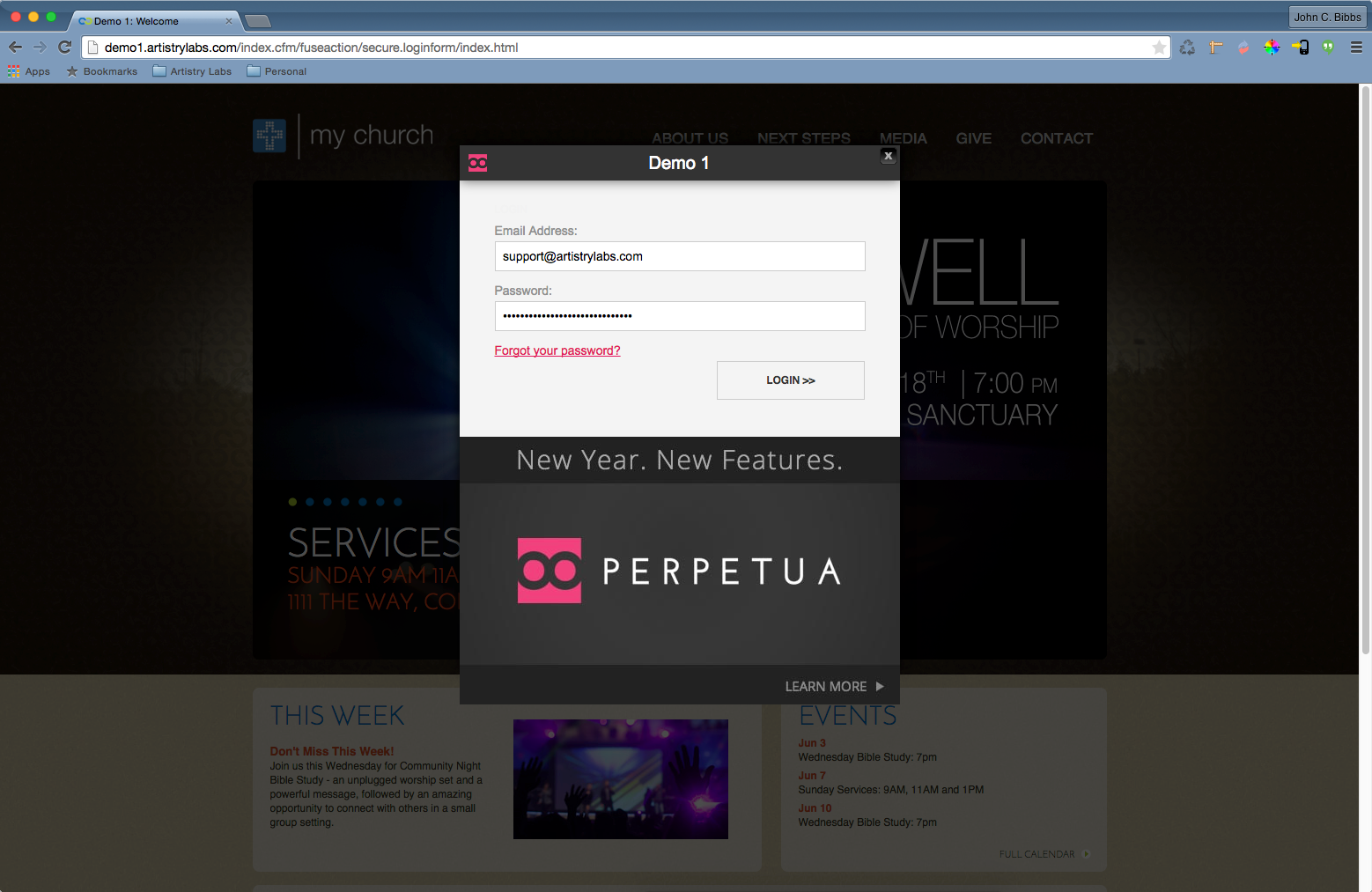Screen dimensions: 1372x892
Task: Close the Demo 1 login dialog
Action: 889,156
